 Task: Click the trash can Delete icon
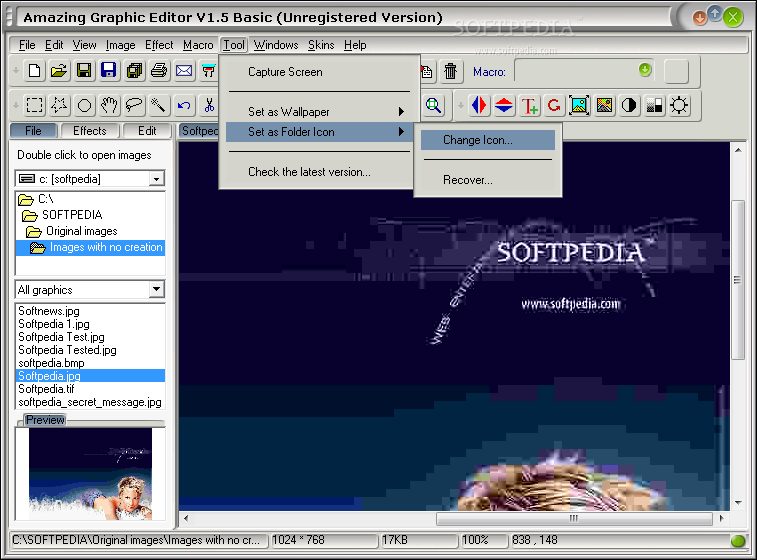[450, 71]
